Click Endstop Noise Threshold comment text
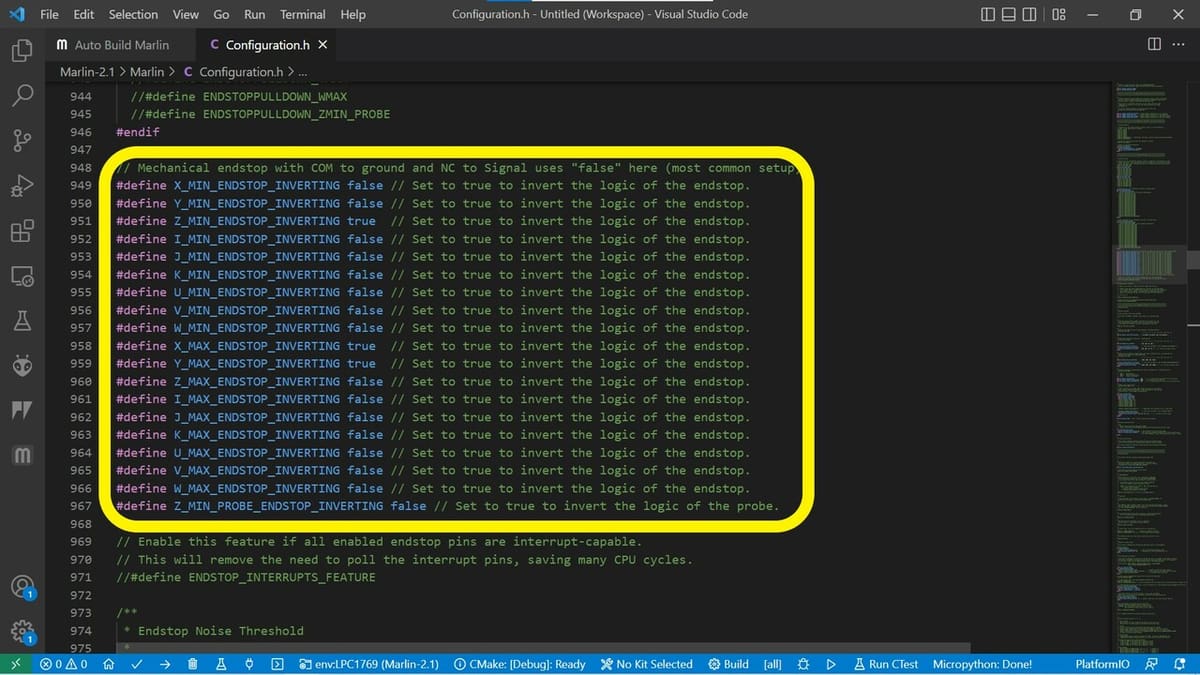 (x=220, y=631)
